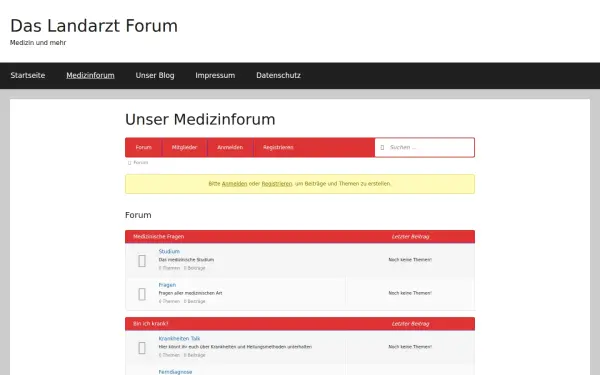Switch to the Mitglieder tab
This screenshot has width=600, height=375.
click(184, 147)
